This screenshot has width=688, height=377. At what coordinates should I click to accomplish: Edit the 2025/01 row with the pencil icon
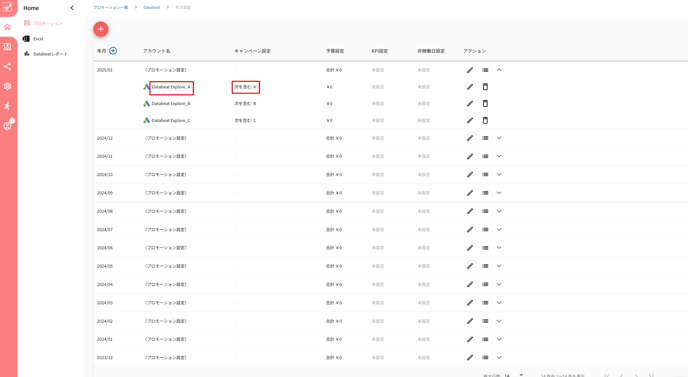(470, 70)
